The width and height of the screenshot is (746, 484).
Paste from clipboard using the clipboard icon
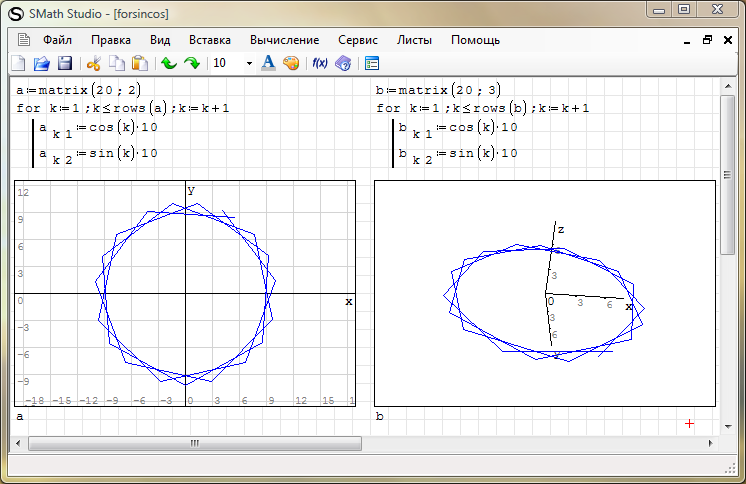[140, 63]
